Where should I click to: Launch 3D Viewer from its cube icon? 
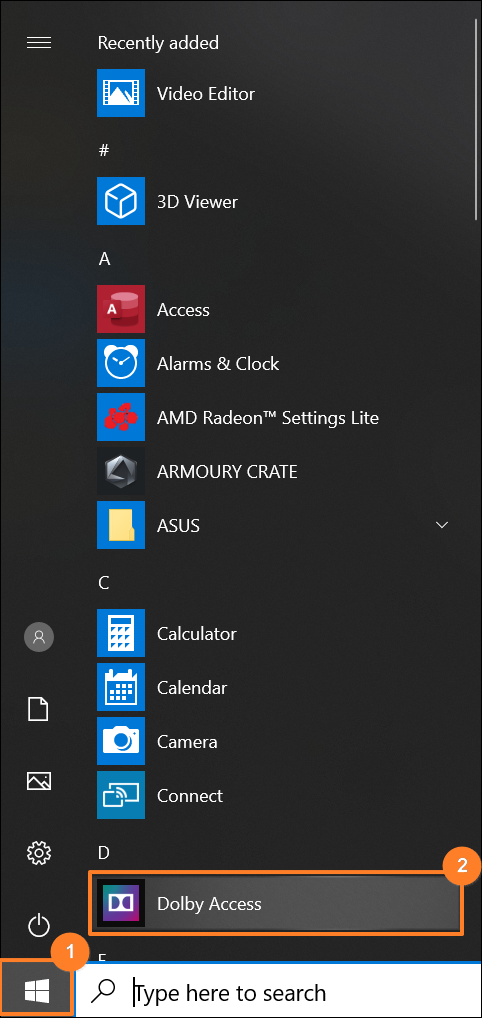click(x=121, y=201)
